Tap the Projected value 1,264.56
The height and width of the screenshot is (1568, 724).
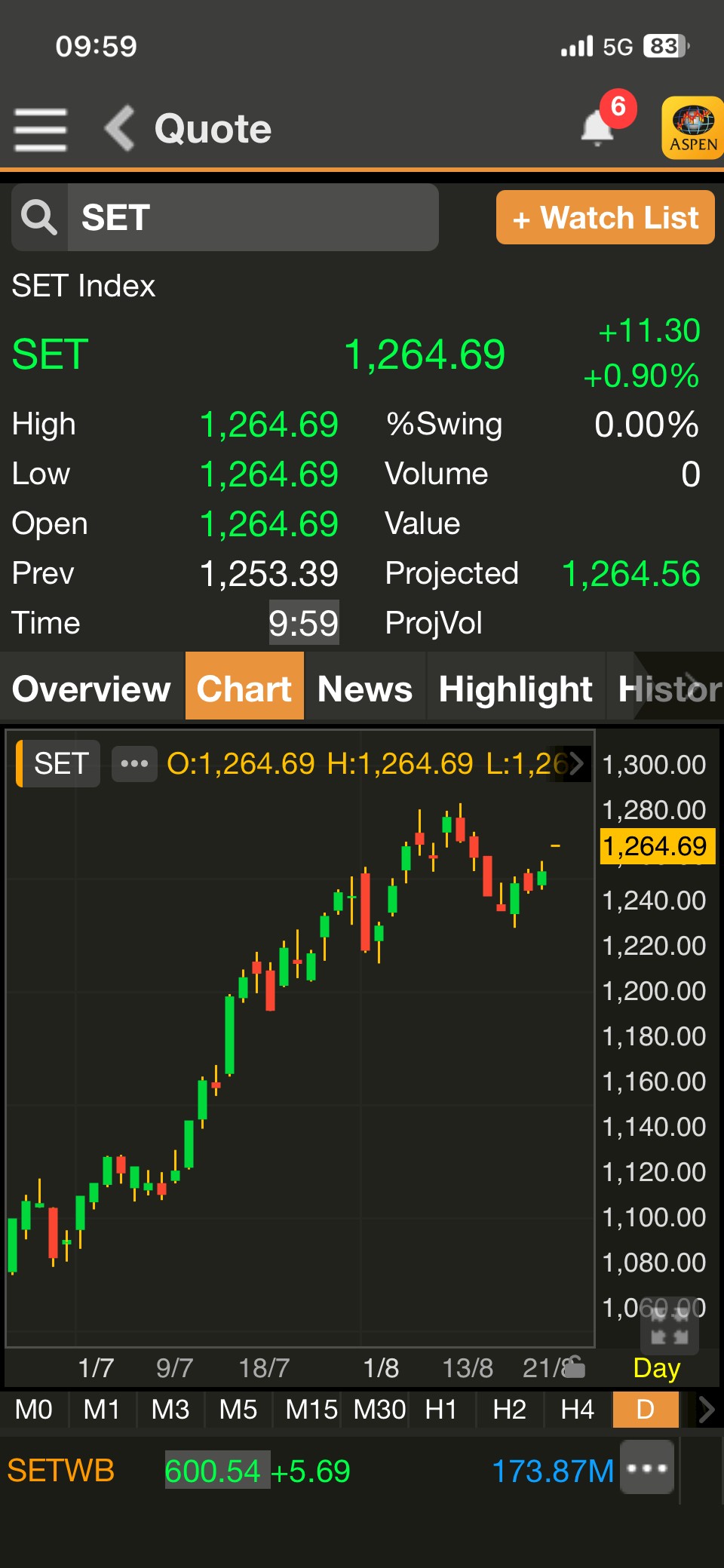pyautogui.click(x=631, y=574)
